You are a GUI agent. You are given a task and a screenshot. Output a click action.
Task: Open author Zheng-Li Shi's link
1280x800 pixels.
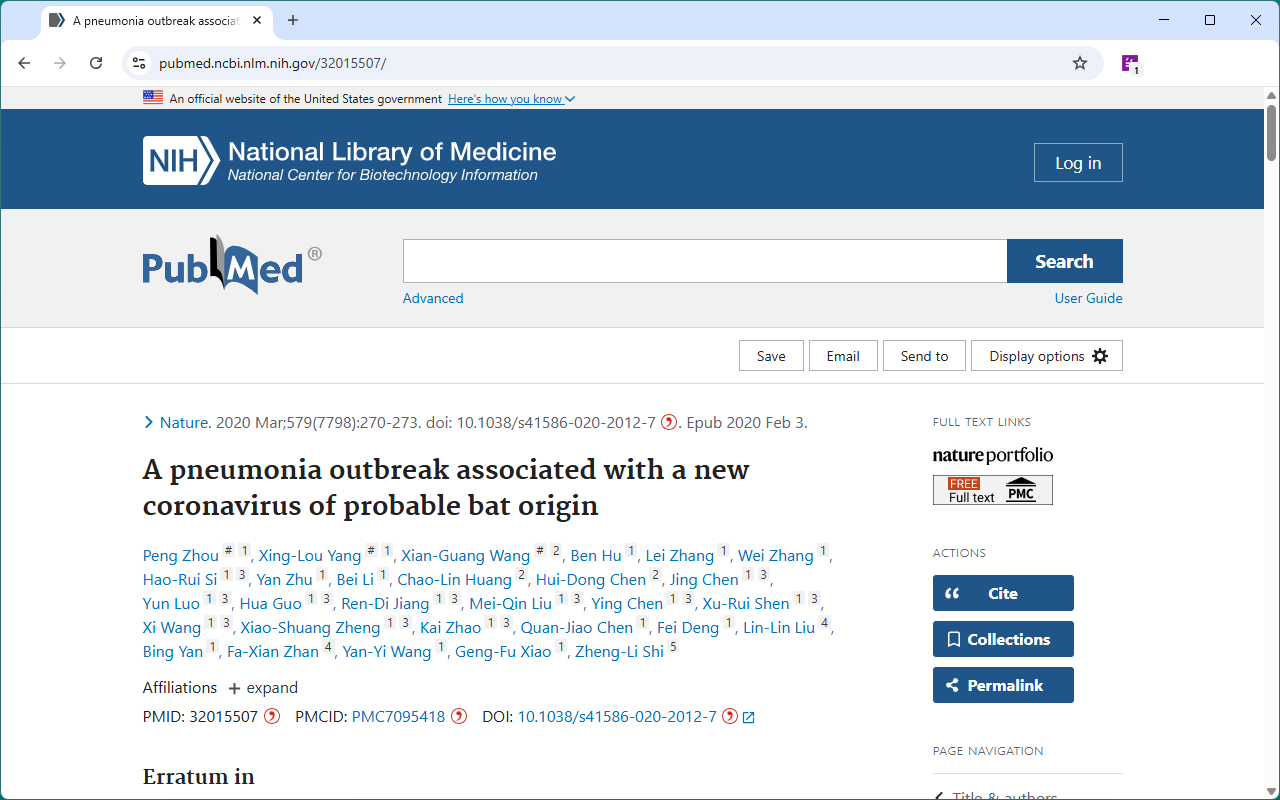pyautogui.click(x=619, y=652)
